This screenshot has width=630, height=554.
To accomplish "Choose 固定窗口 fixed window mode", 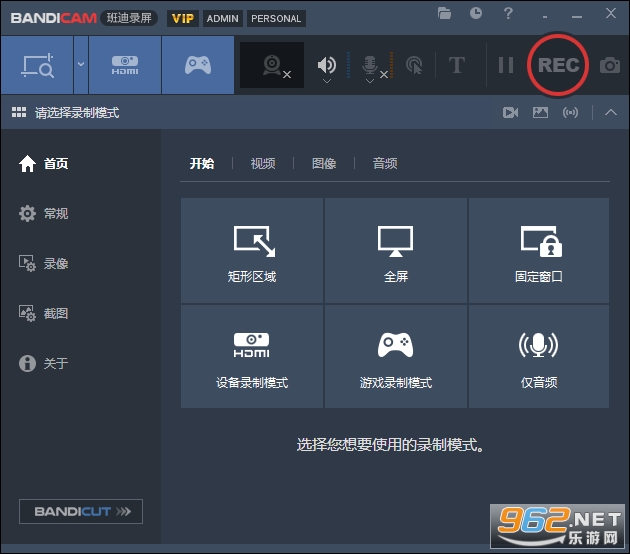I will point(539,250).
